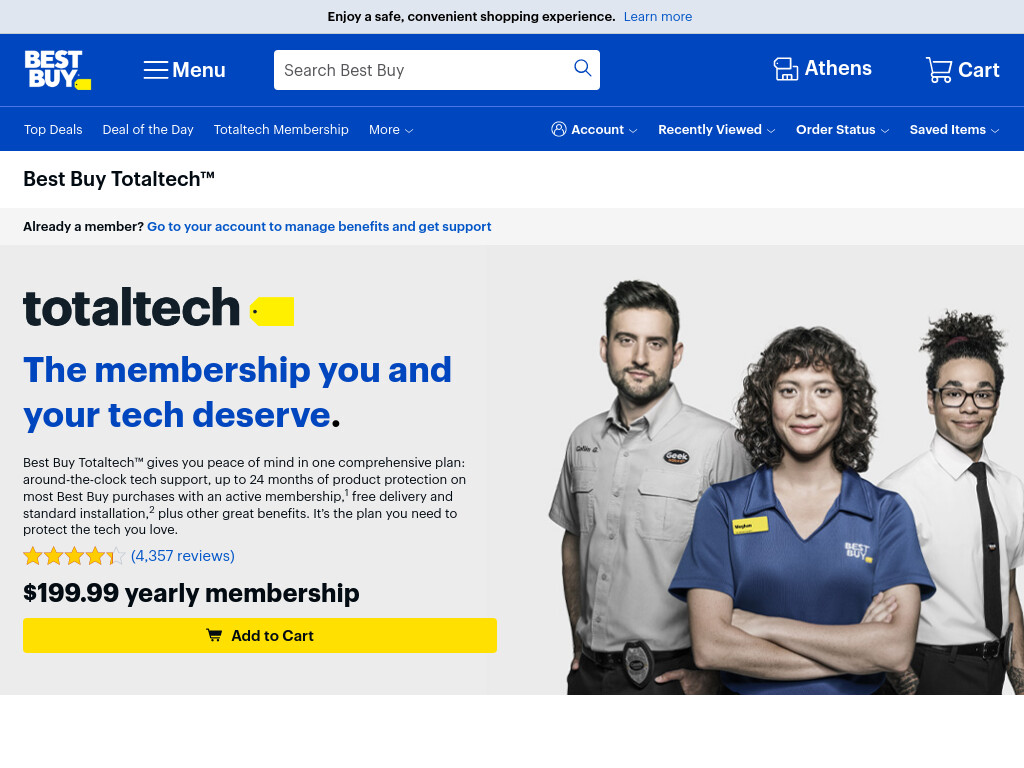Expand the Saved Items dropdown
1024x768 pixels.
pyautogui.click(x=954, y=130)
